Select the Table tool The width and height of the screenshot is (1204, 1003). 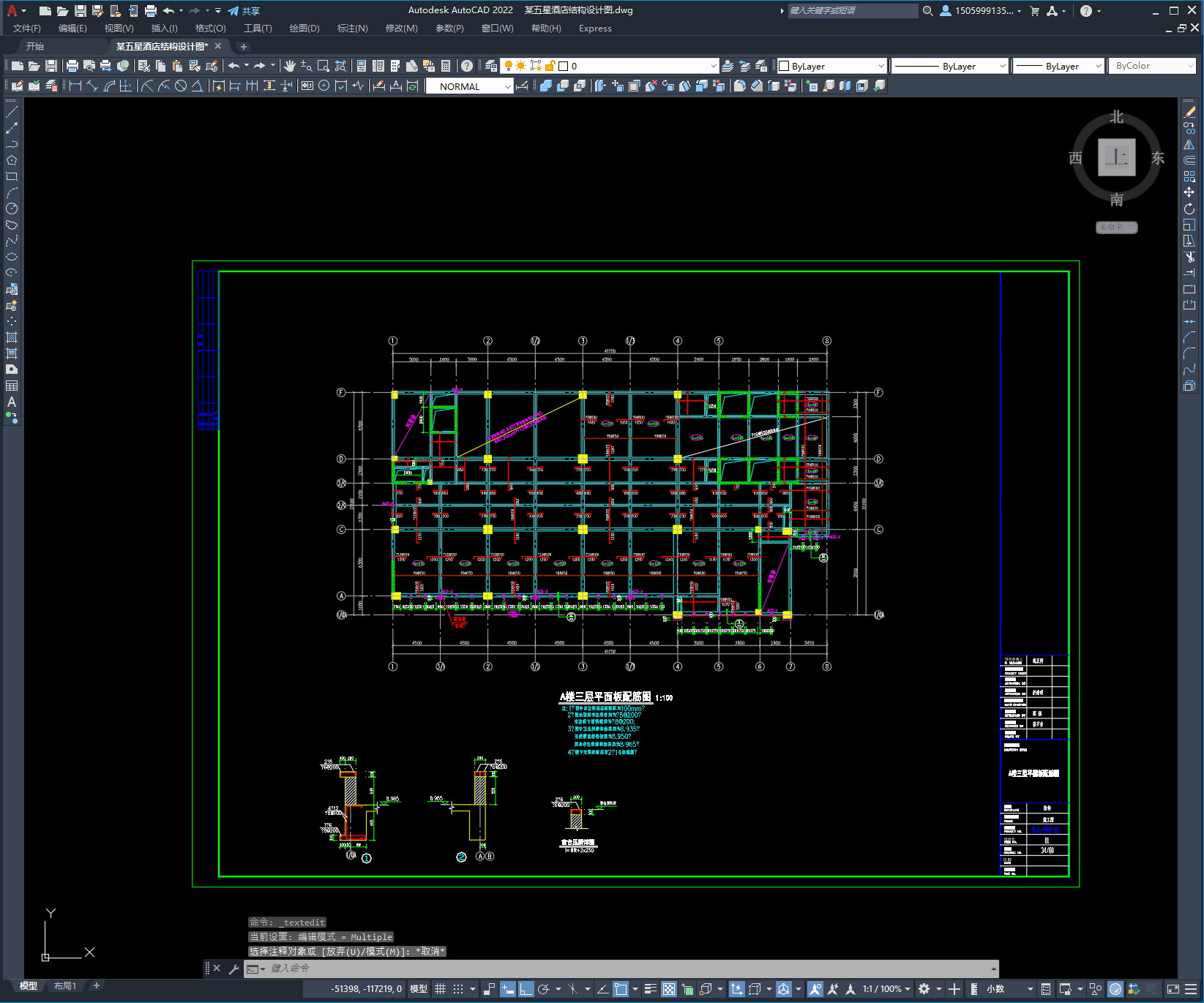(x=12, y=386)
